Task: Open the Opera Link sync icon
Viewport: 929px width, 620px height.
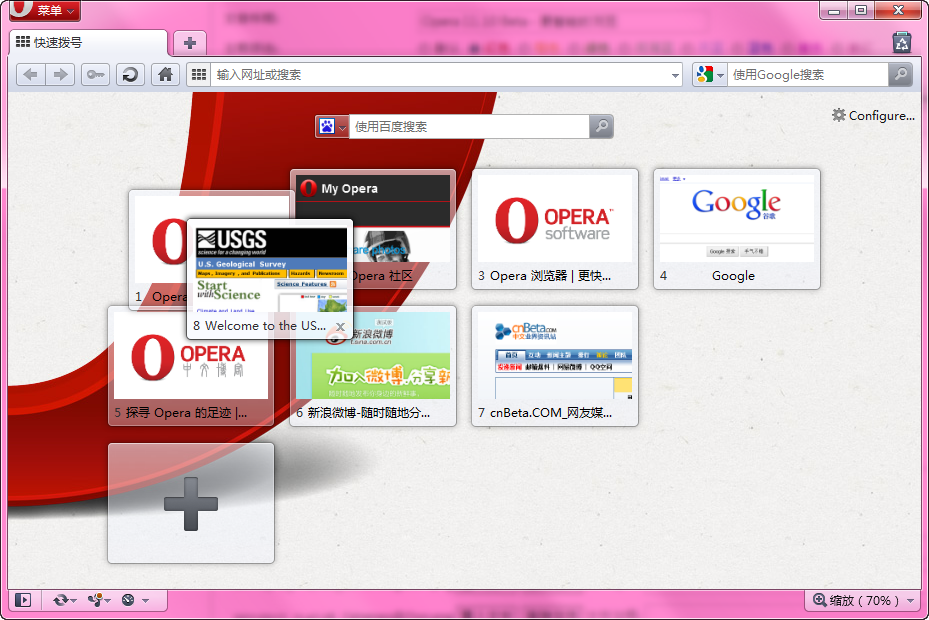Action: [x=64, y=600]
